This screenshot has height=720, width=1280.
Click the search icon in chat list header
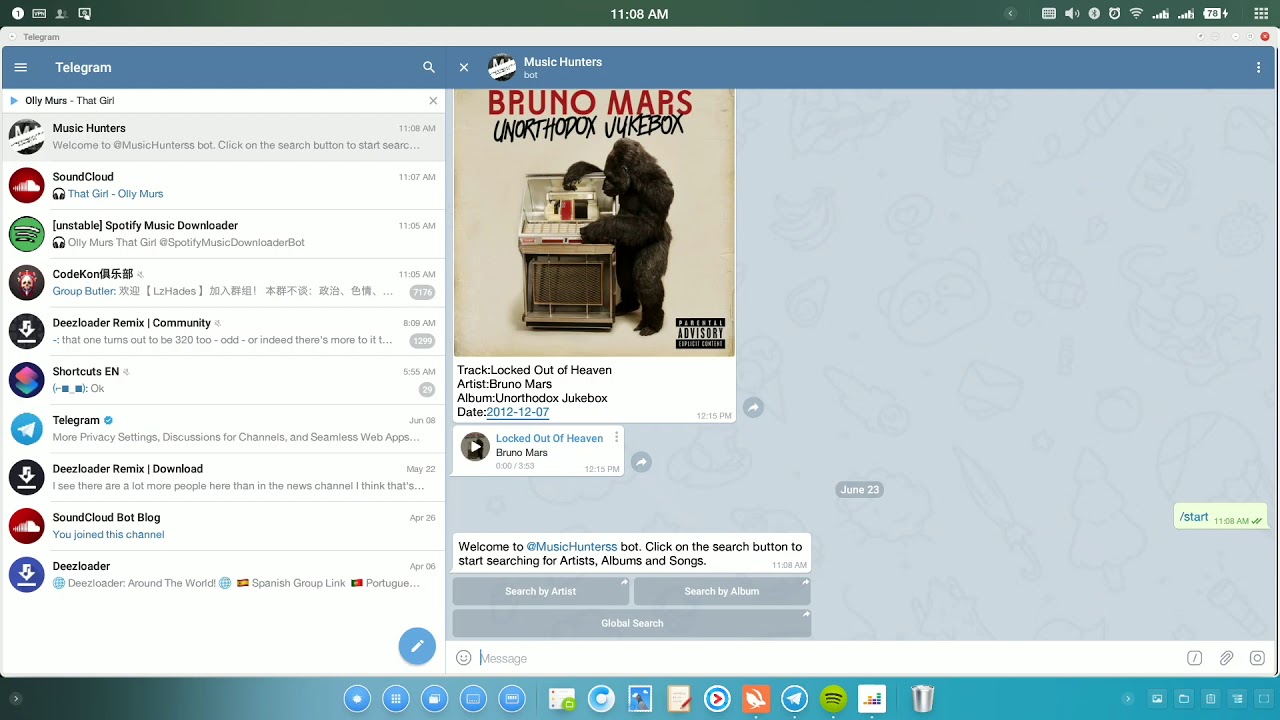pyautogui.click(x=429, y=67)
